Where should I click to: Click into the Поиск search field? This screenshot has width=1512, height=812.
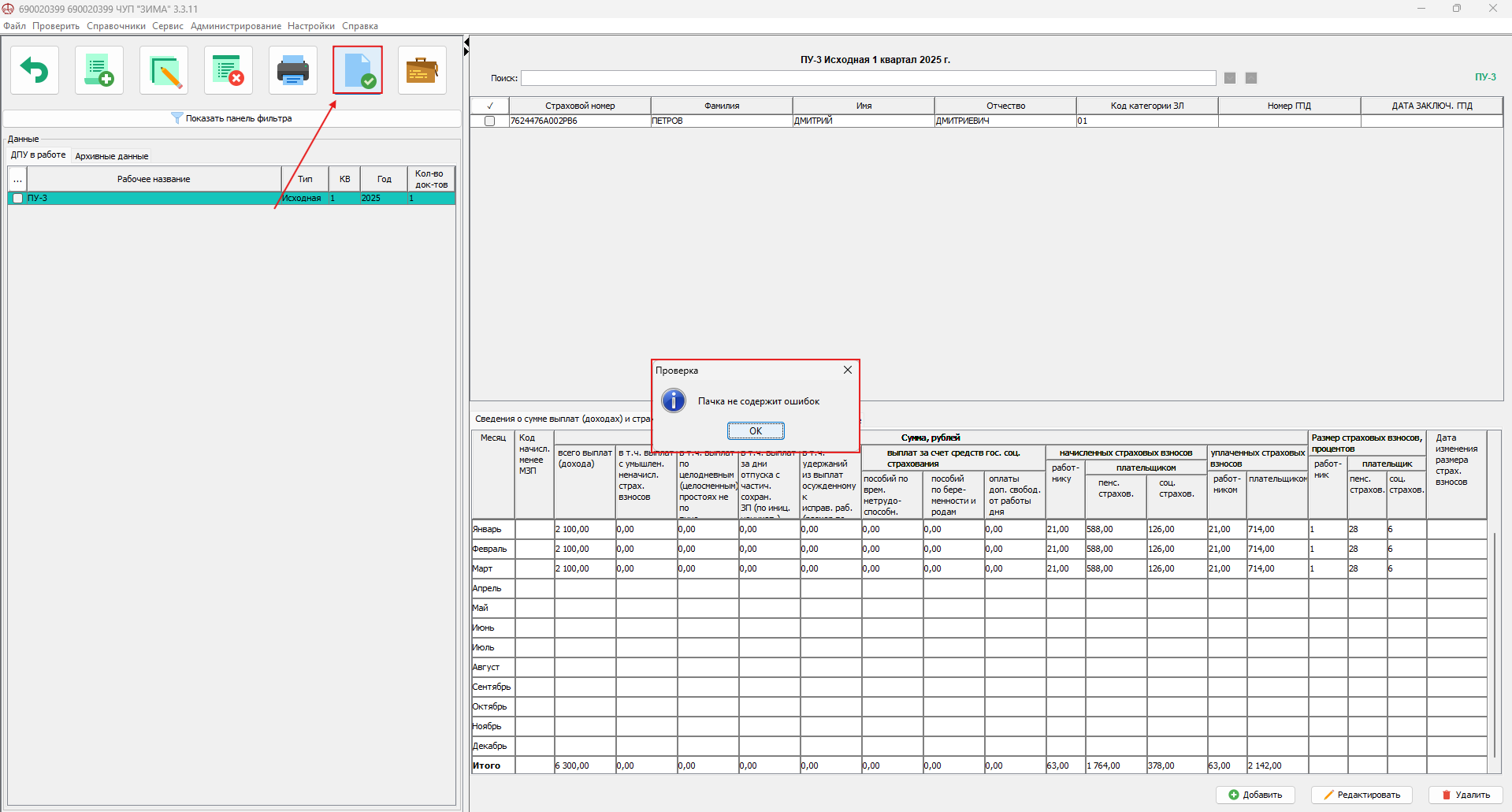click(x=867, y=78)
